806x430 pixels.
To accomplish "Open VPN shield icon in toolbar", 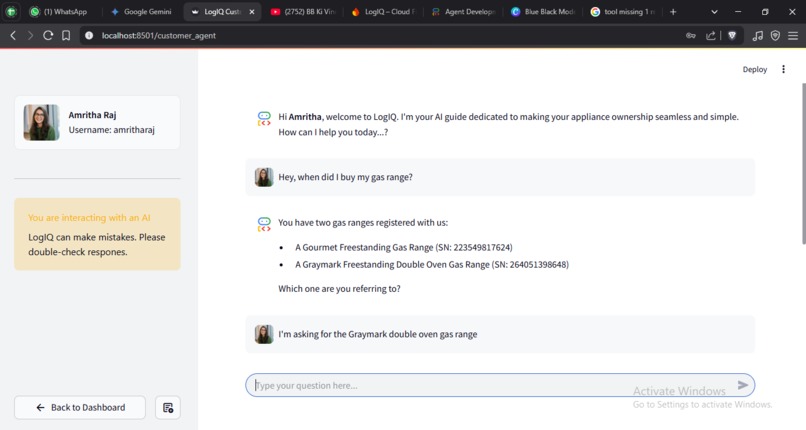I will point(775,35).
